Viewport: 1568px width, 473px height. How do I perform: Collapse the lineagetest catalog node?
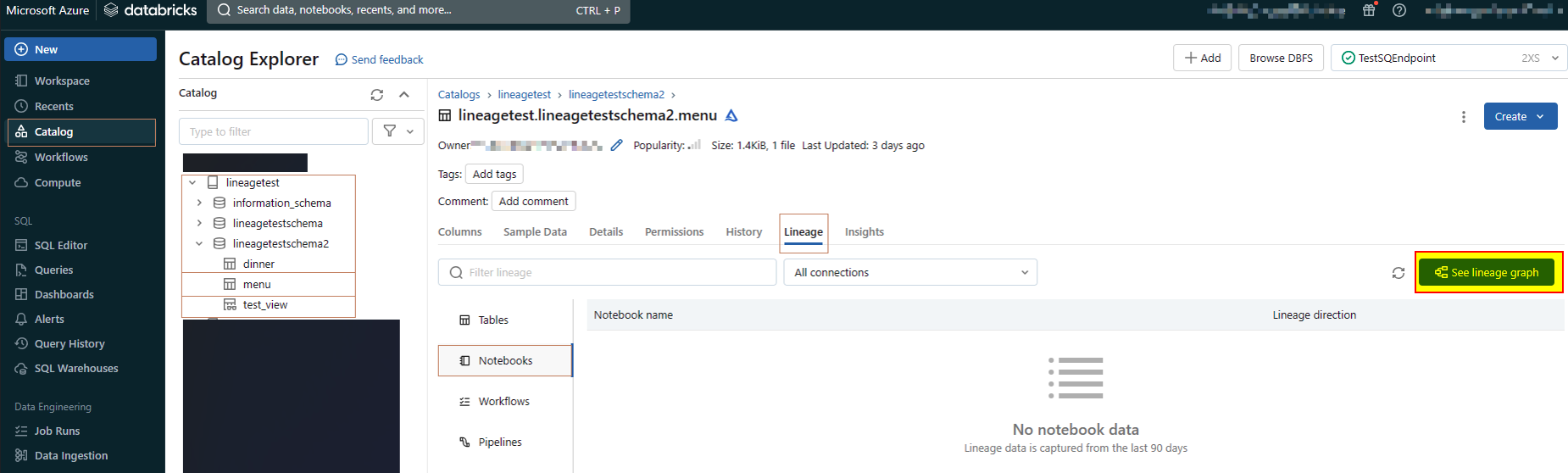(192, 182)
